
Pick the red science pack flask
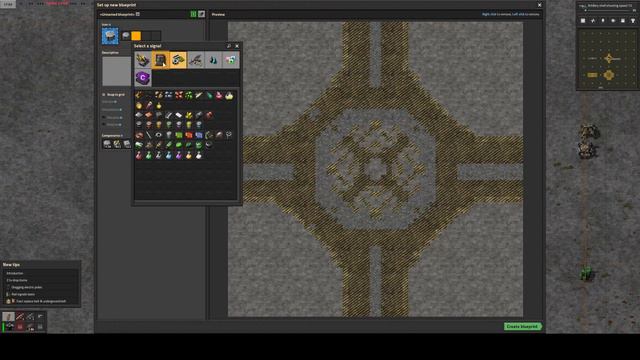[139, 155]
